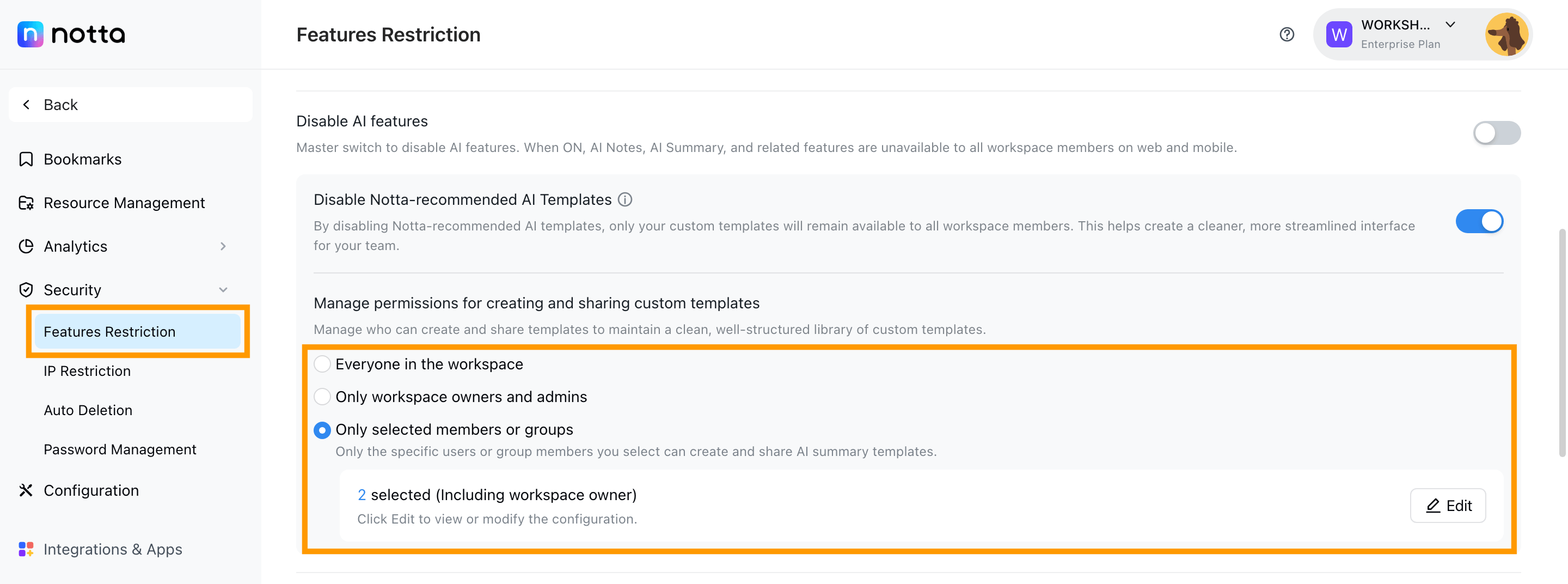This screenshot has width=1568, height=584.
Task: Click Manage permissions for creating templates heading
Action: (x=536, y=303)
